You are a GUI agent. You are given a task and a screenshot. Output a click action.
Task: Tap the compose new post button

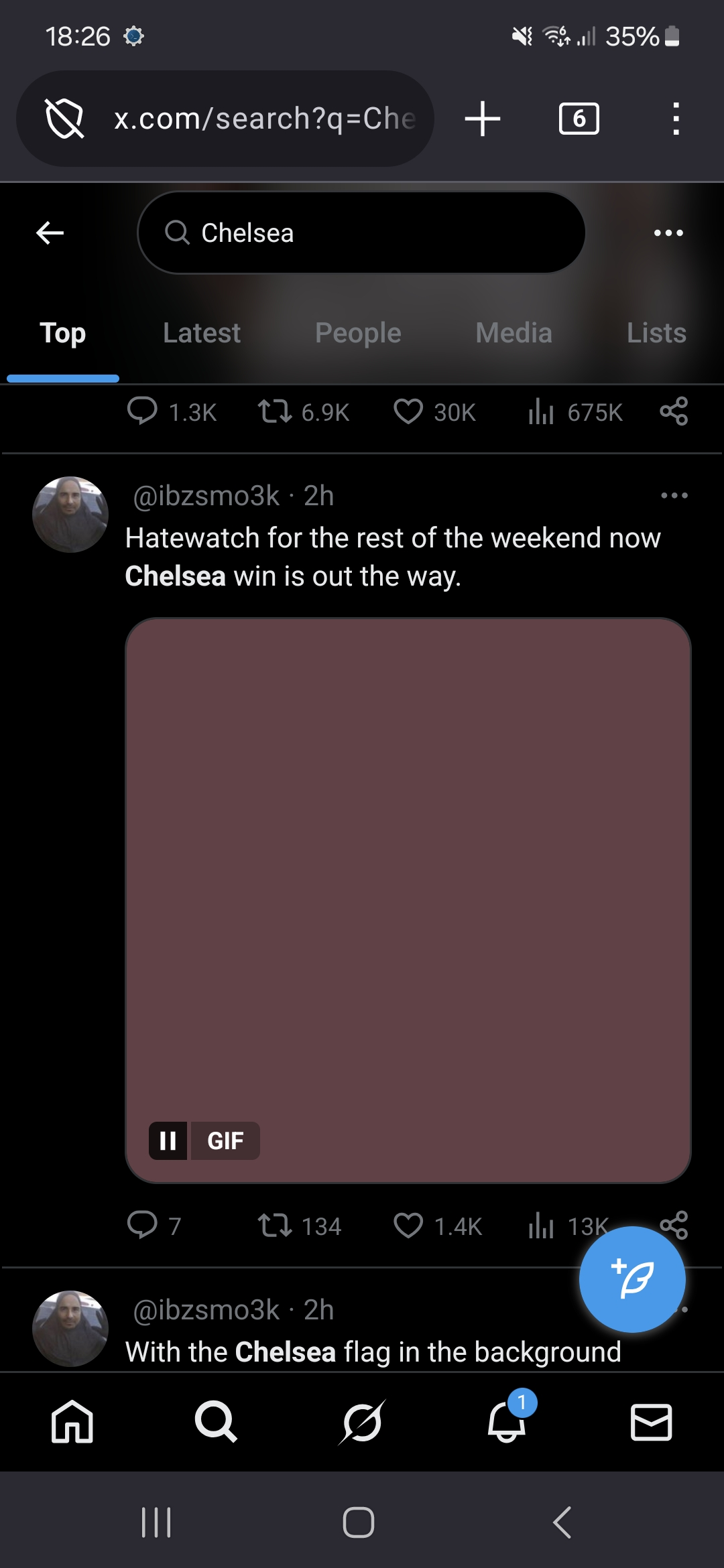[x=631, y=1279]
